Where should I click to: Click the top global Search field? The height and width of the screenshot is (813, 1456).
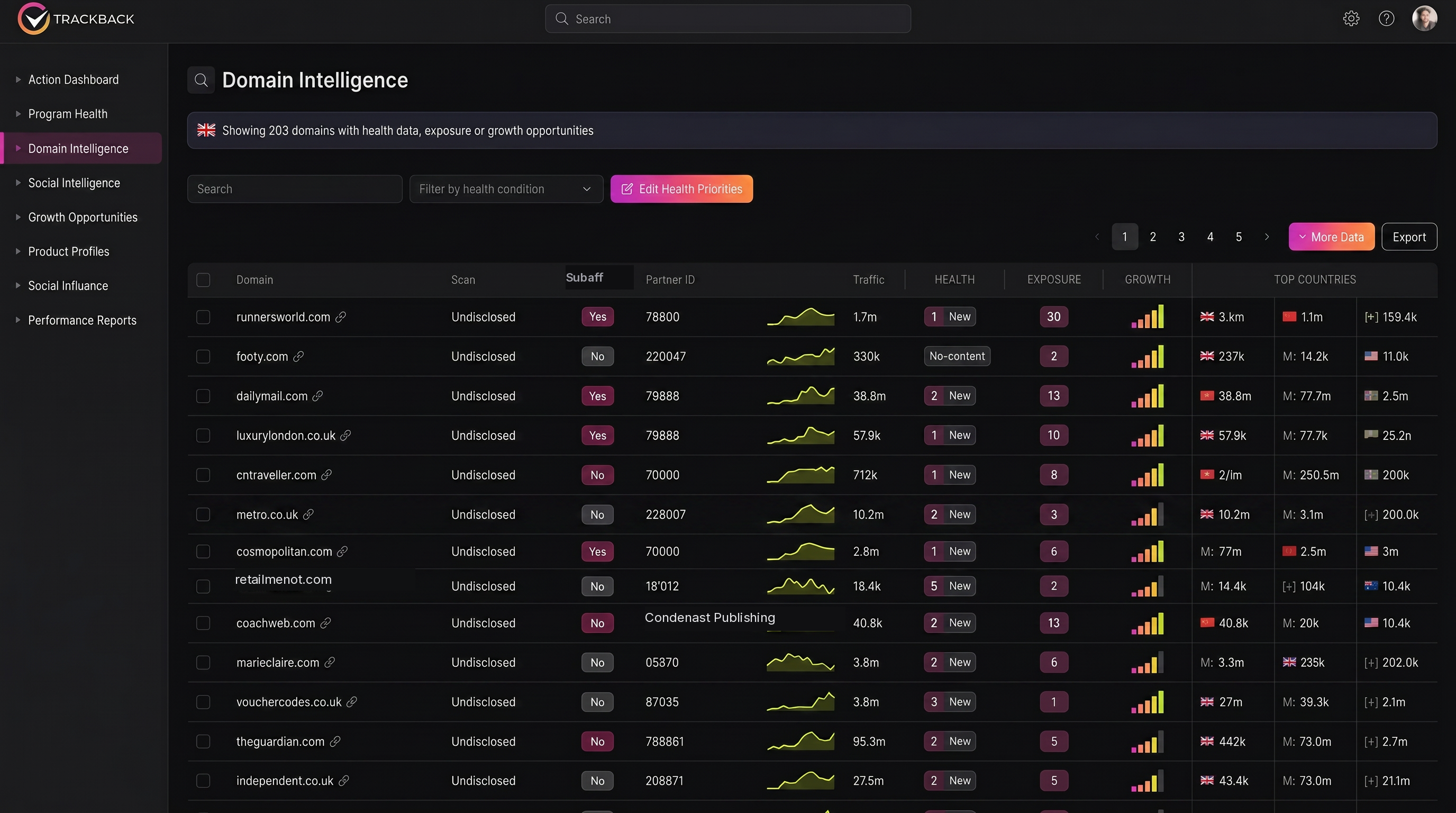(727, 19)
